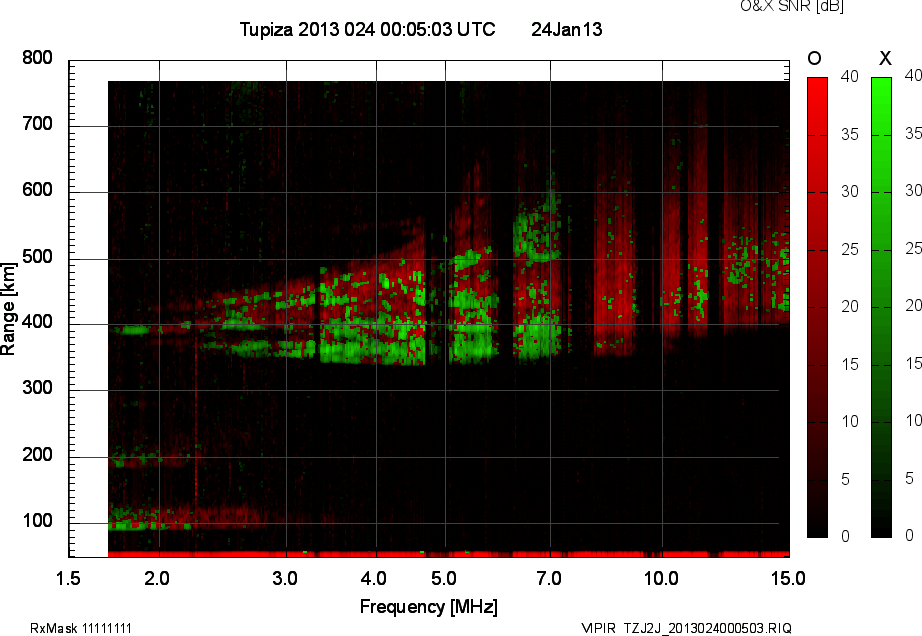The width and height of the screenshot is (922, 636).
Task: Click the 400 km range tick label
Action: click(x=37, y=322)
